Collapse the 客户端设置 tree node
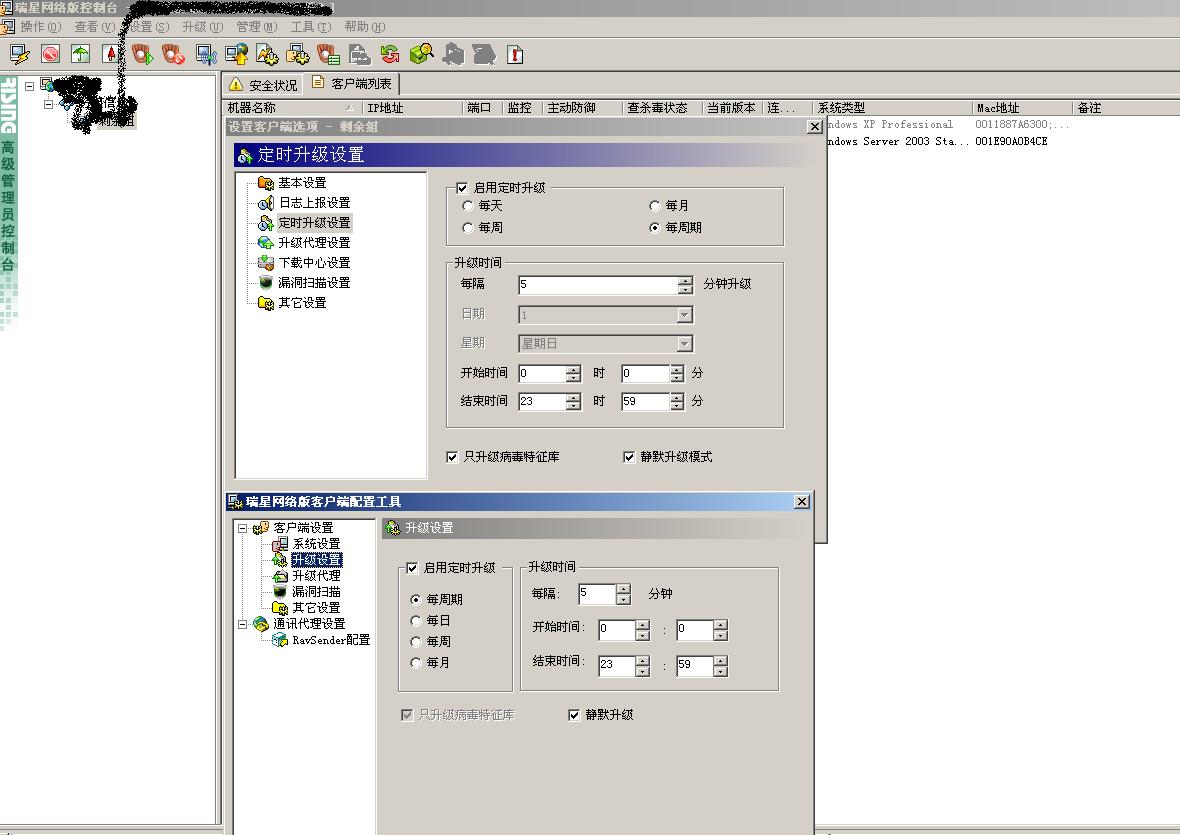Image resolution: width=1180 pixels, height=835 pixels. point(242,528)
